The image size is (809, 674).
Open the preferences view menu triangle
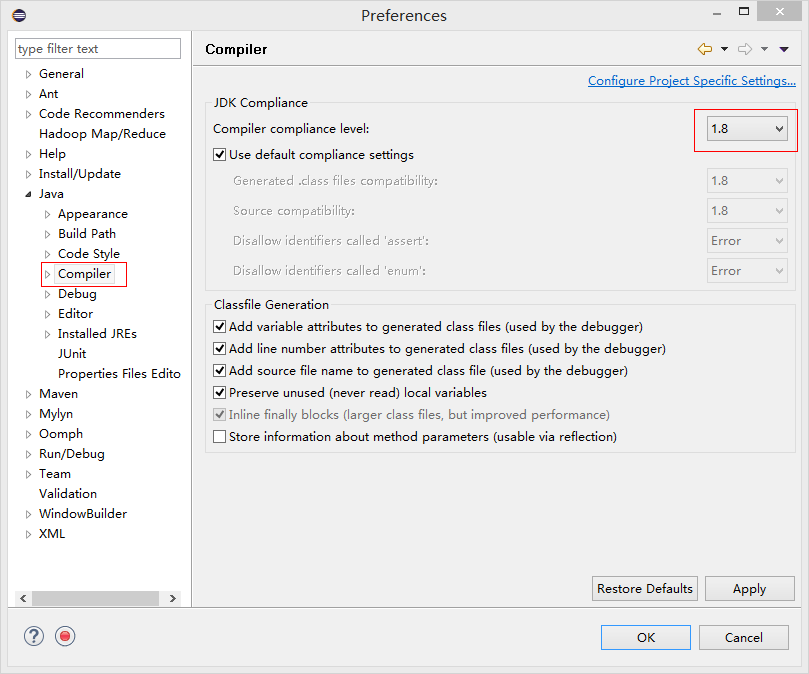pyautogui.click(x=784, y=49)
